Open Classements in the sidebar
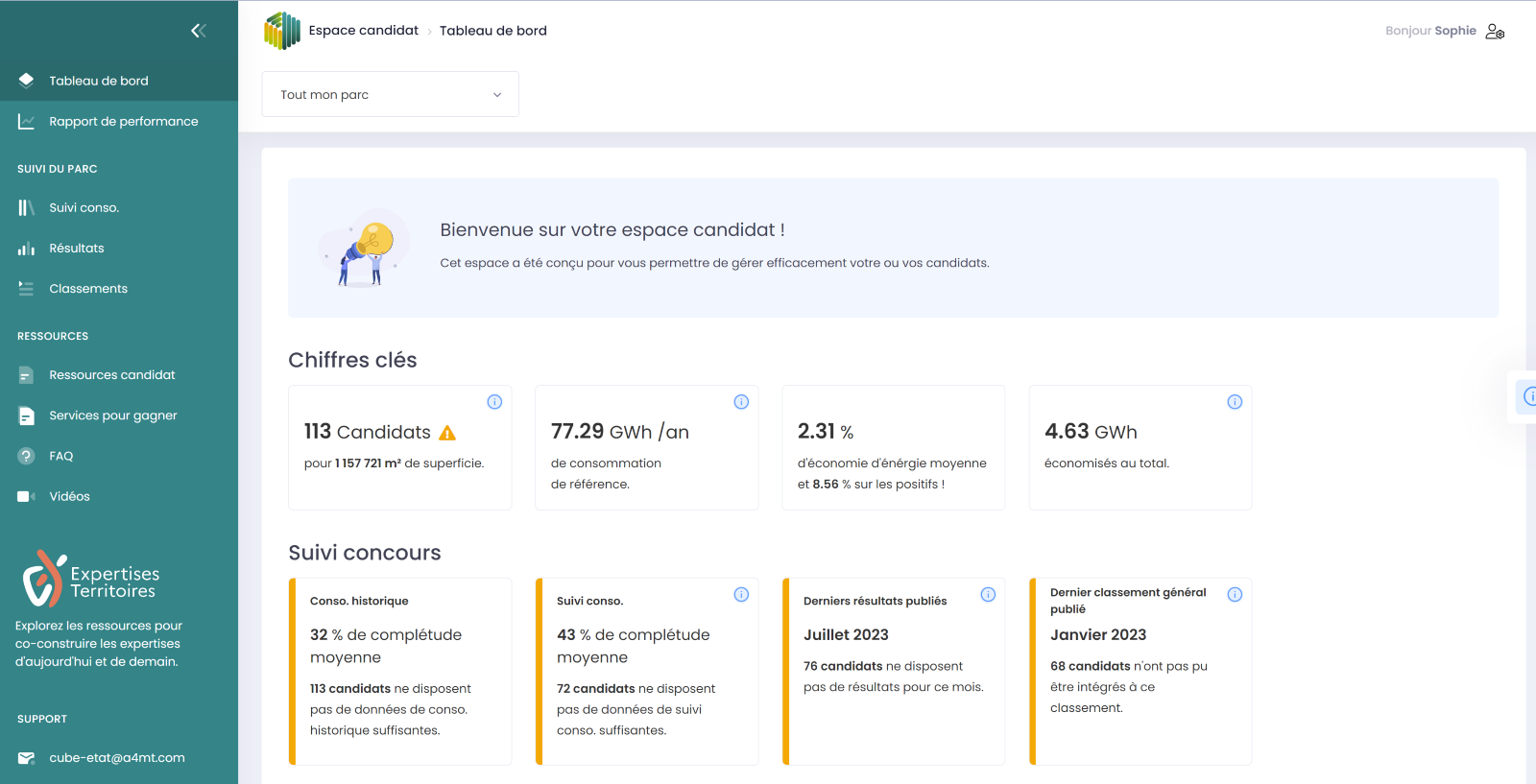The width and height of the screenshot is (1536, 784). tap(119, 289)
